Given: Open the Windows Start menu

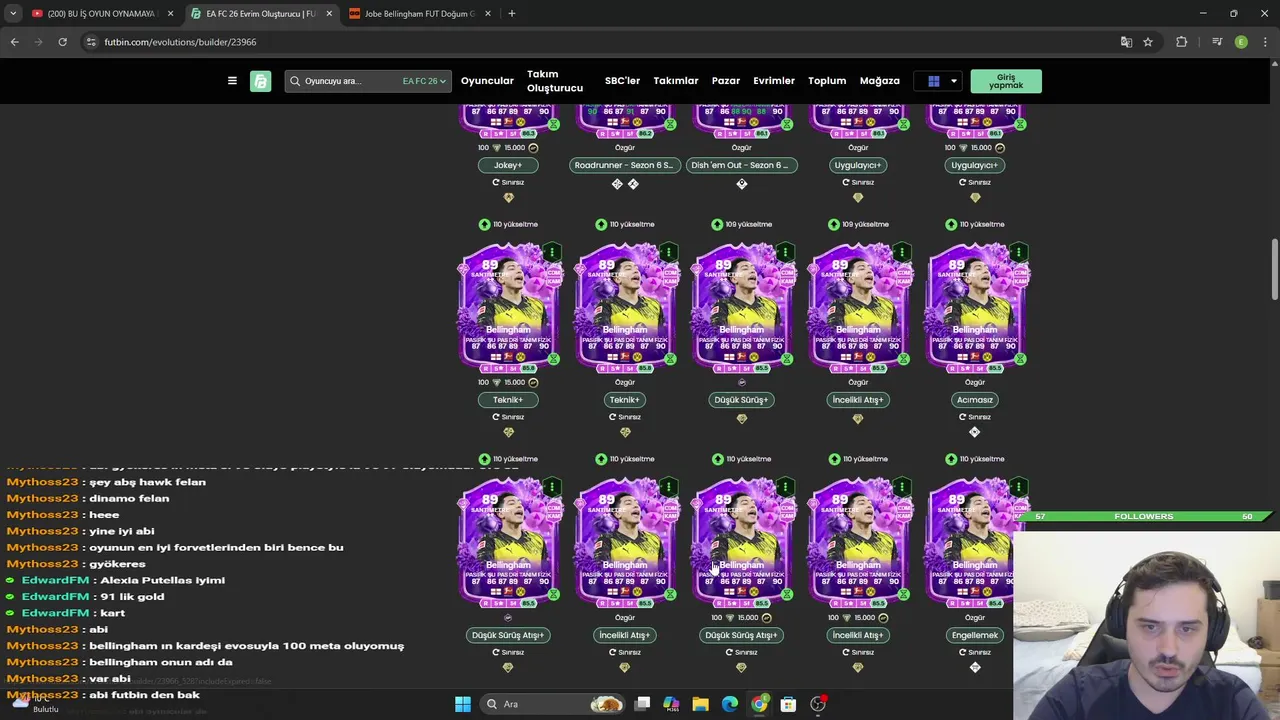Looking at the screenshot, I should pyautogui.click(x=463, y=704).
